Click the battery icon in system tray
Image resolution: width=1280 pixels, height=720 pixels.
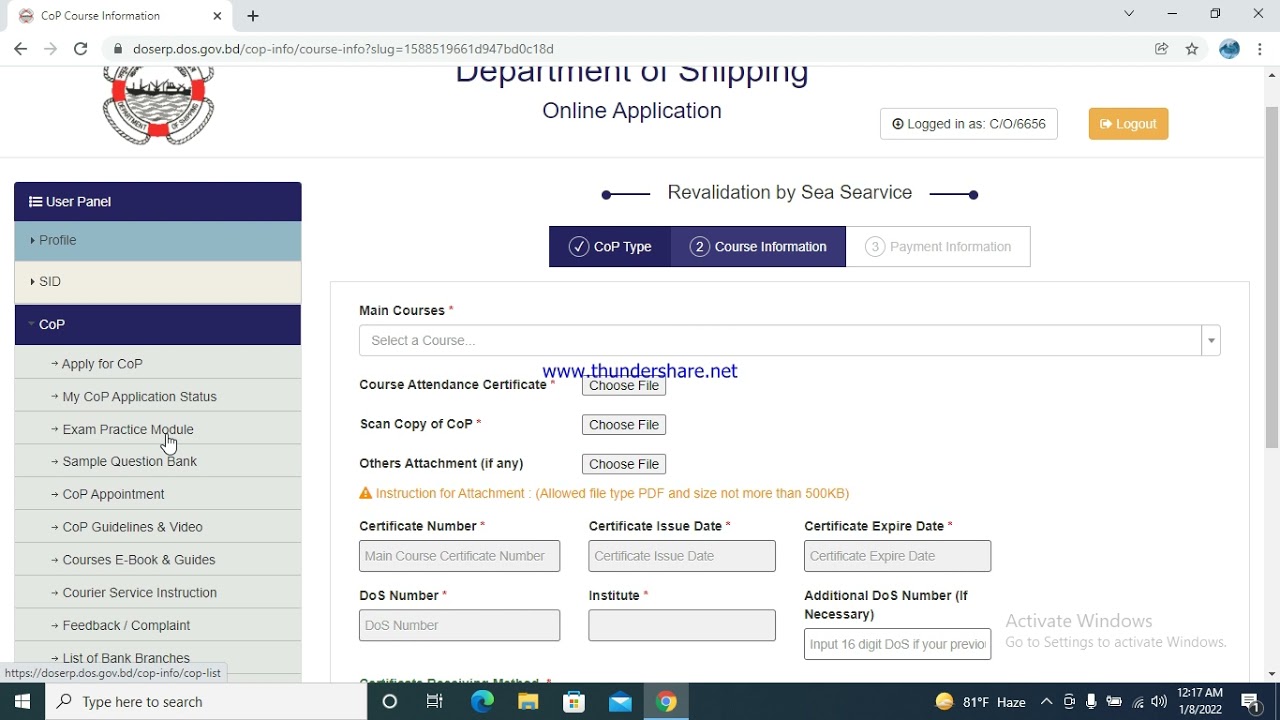tap(1114, 702)
